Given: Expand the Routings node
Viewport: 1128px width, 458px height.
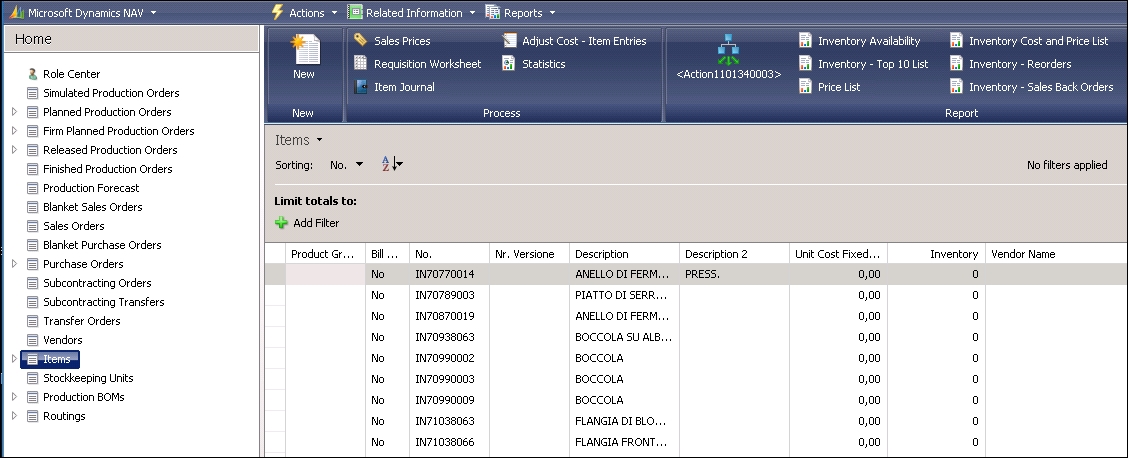Looking at the screenshot, I should pyautogui.click(x=14, y=416).
